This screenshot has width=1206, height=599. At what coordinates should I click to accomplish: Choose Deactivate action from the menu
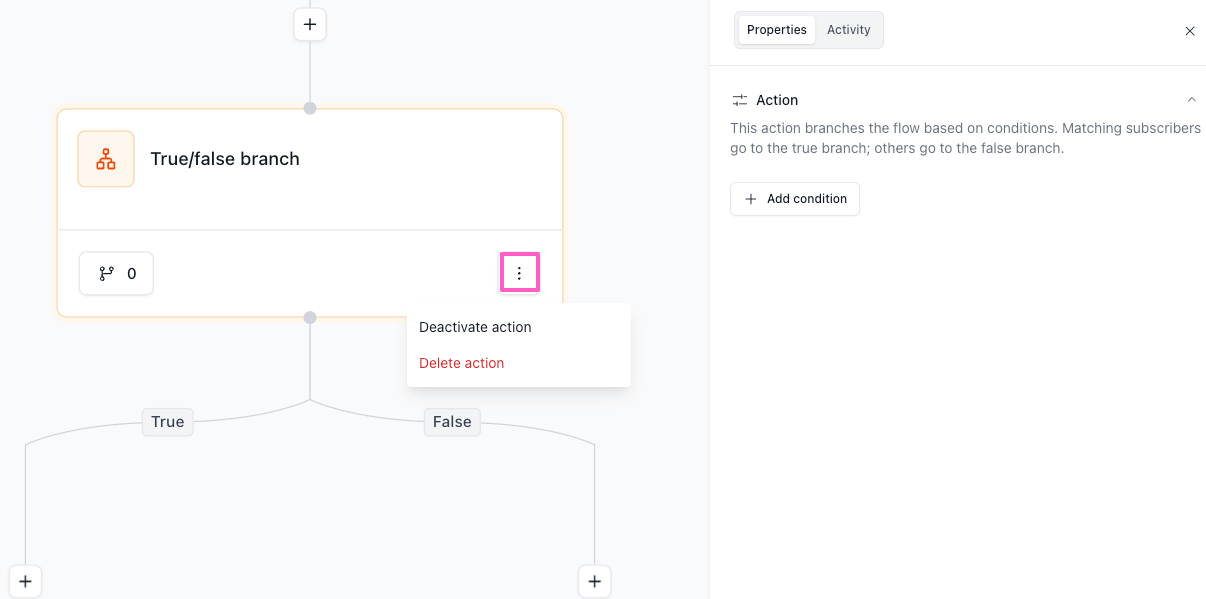475,327
